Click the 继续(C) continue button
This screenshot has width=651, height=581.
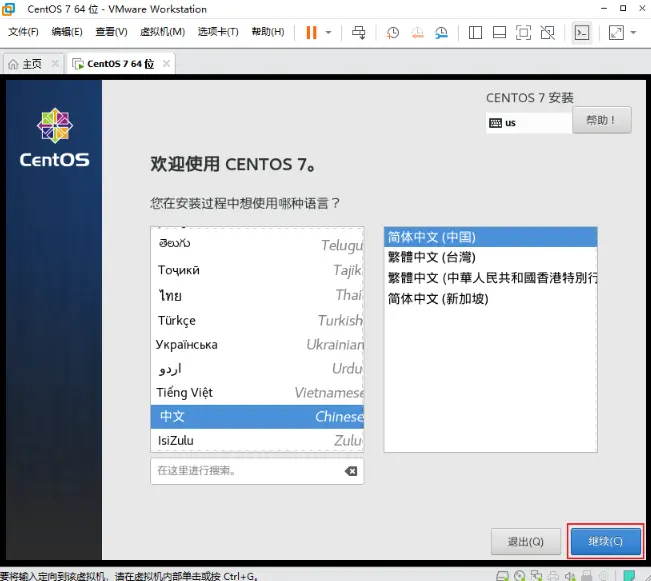[x=605, y=541]
